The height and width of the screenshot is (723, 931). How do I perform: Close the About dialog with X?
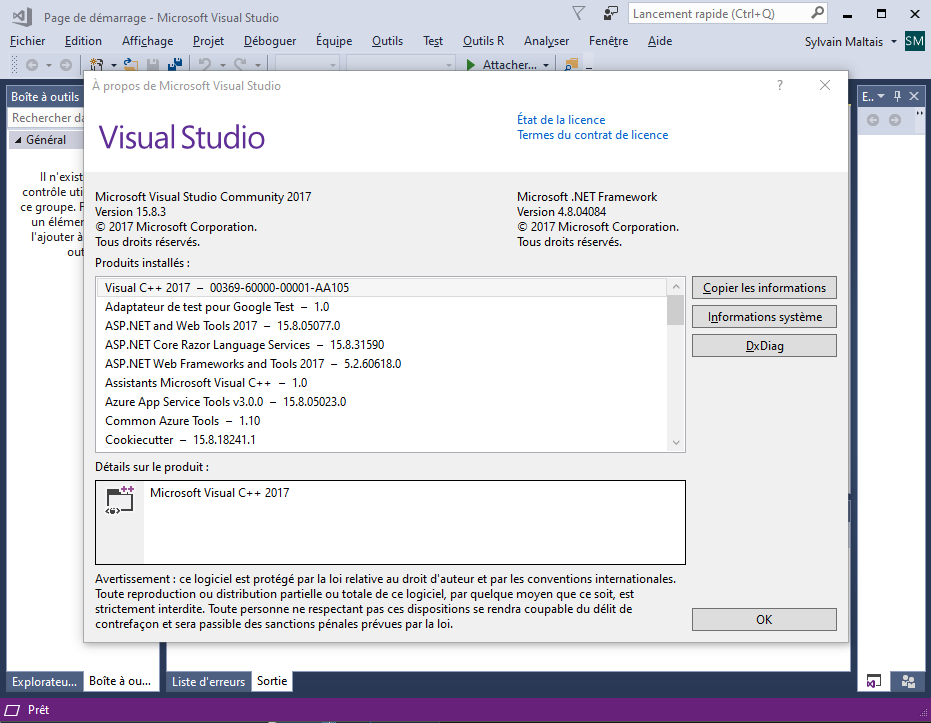[x=825, y=86]
